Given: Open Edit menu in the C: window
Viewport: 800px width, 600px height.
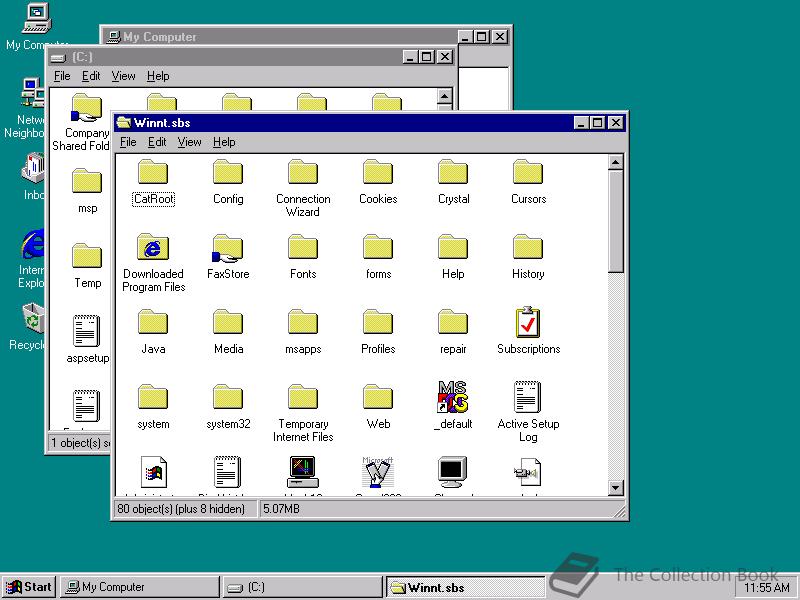Looking at the screenshot, I should click(x=91, y=76).
